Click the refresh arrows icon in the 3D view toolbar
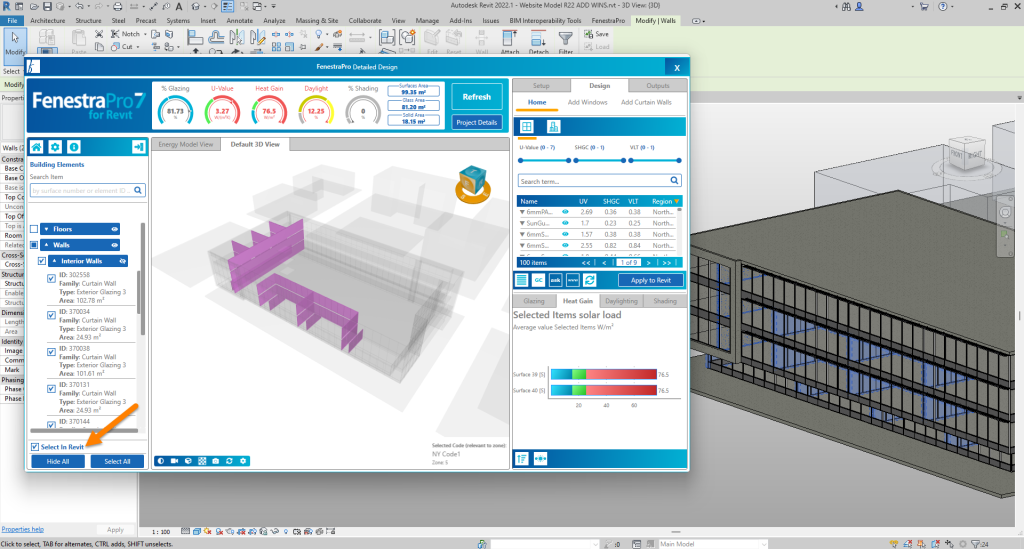Image resolution: width=1024 pixels, height=549 pixels. coord(229,461)
